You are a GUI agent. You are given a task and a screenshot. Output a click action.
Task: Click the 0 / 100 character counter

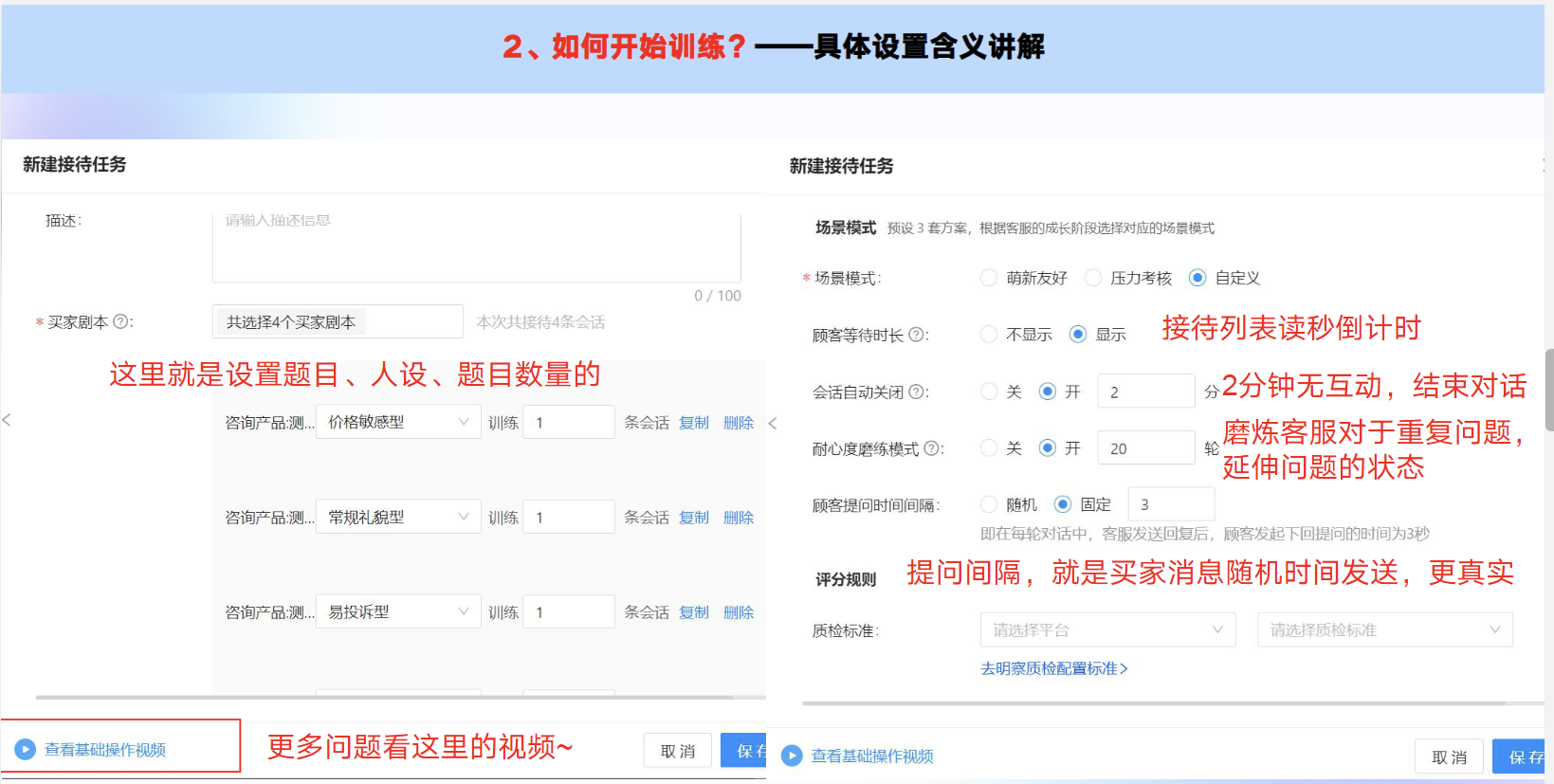pos(718,295)
